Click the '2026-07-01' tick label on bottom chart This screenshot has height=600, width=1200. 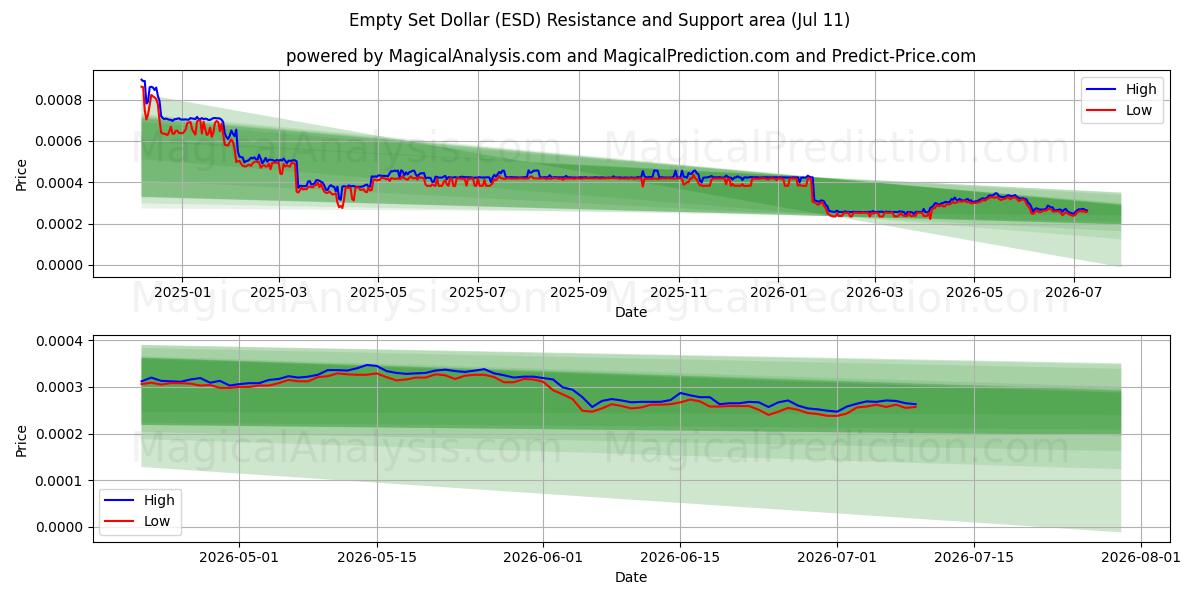click(x=837, y=558)
